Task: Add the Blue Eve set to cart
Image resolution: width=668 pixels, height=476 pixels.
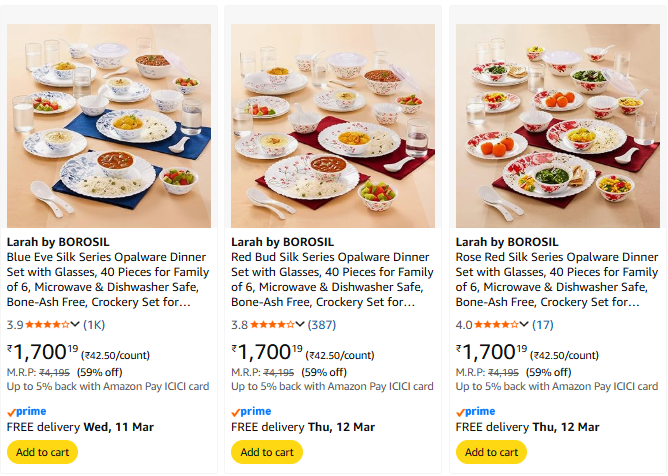Action: coord(43,452)
